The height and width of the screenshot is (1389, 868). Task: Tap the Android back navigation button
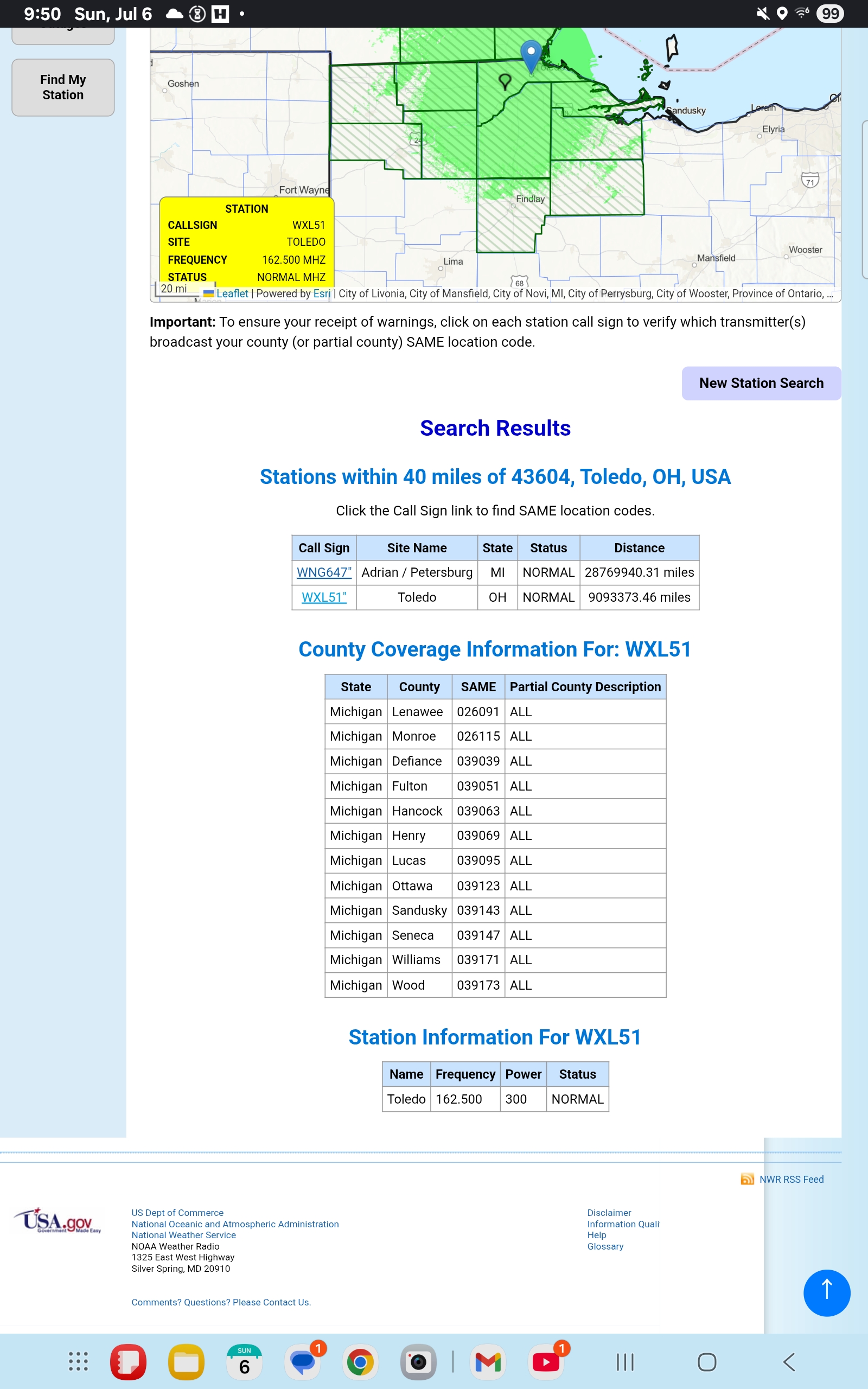click(x=789, y=1361)
